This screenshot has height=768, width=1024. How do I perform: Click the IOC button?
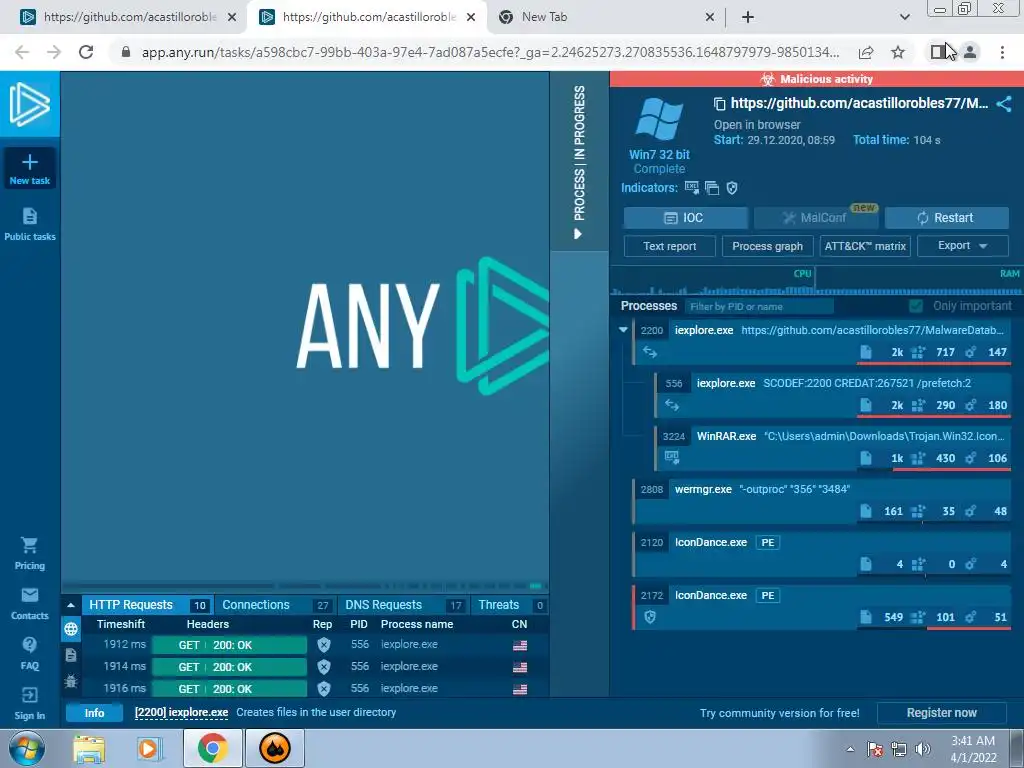point(685,217)
